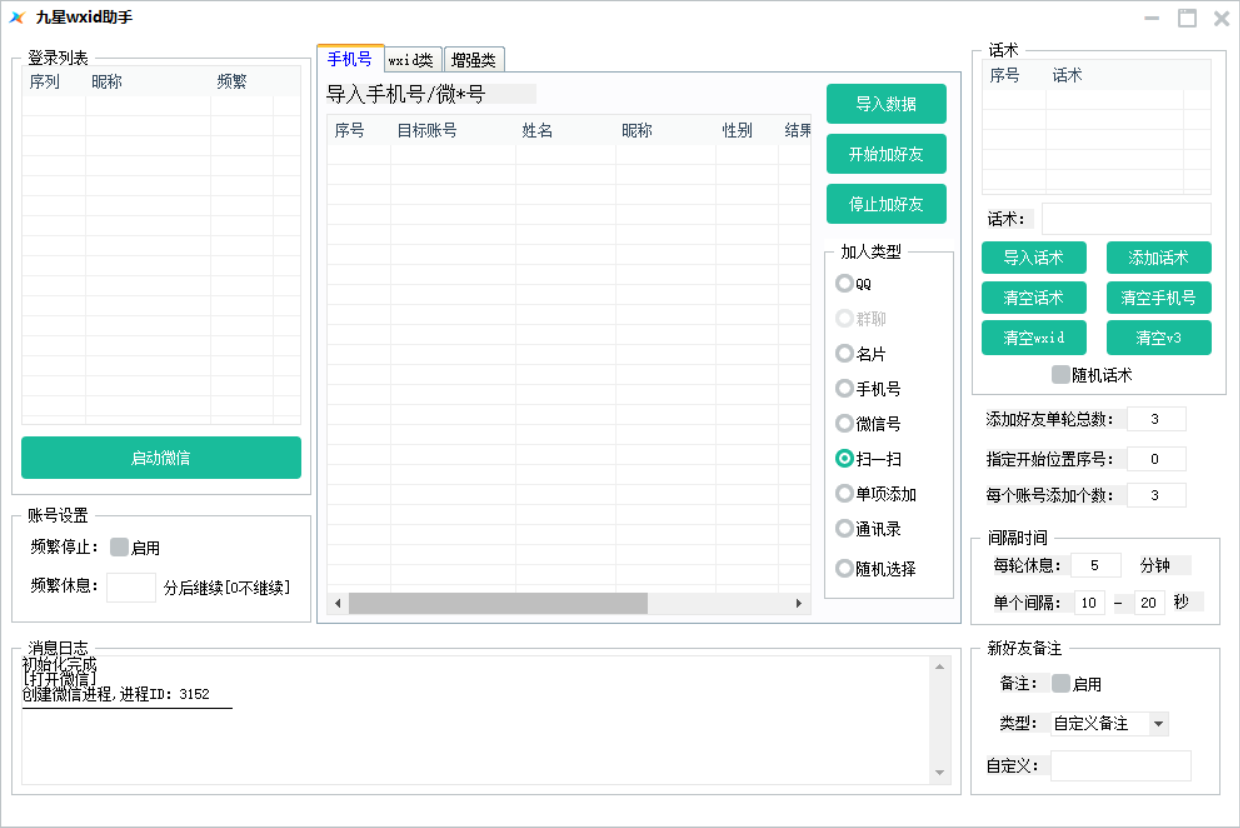The height and width of the screenshot is (828, 1240).
Task: Click the 话术 input field
Action: [x=1126, y=218]
